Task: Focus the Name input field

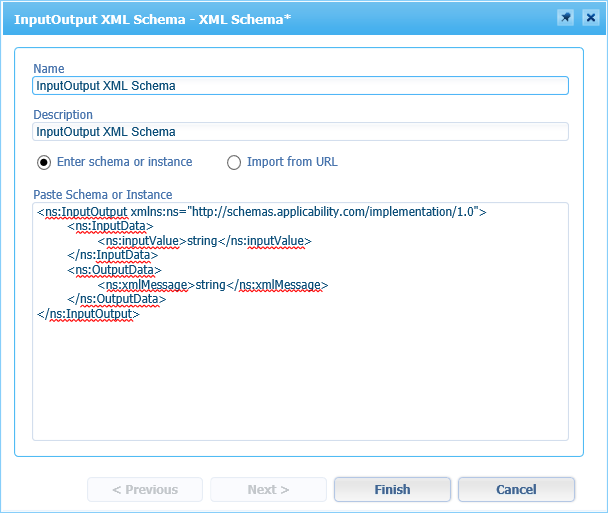Action: (300, 86)
